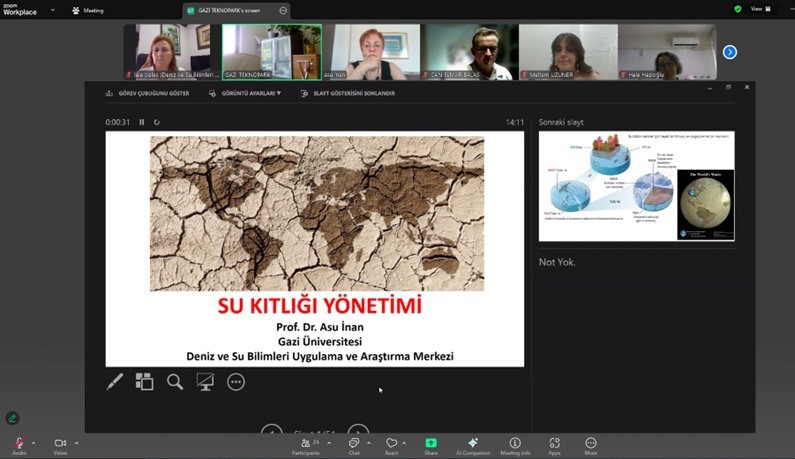Screen dimensions: 795x459
Task: Open the Chat panel
Action: point(354,446)
